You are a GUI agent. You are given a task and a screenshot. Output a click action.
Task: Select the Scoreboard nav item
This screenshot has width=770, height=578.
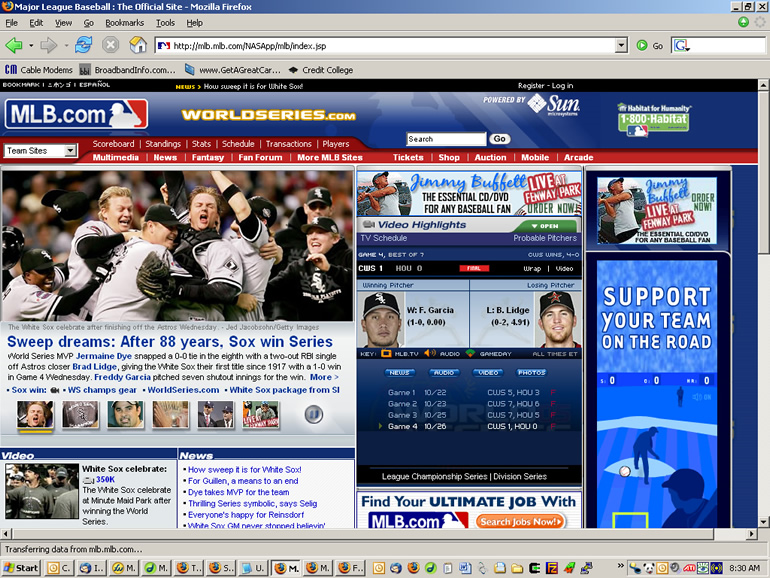point(113,144)
